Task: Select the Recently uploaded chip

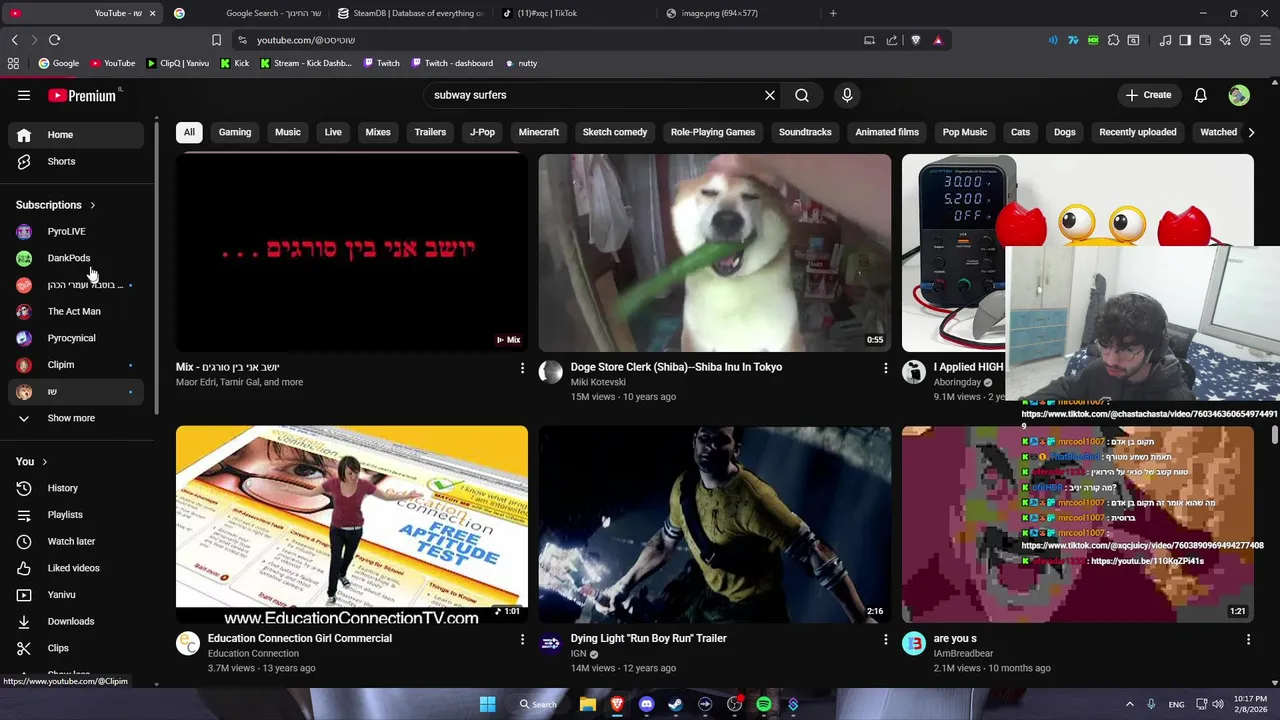Action: pos(1138,132)
